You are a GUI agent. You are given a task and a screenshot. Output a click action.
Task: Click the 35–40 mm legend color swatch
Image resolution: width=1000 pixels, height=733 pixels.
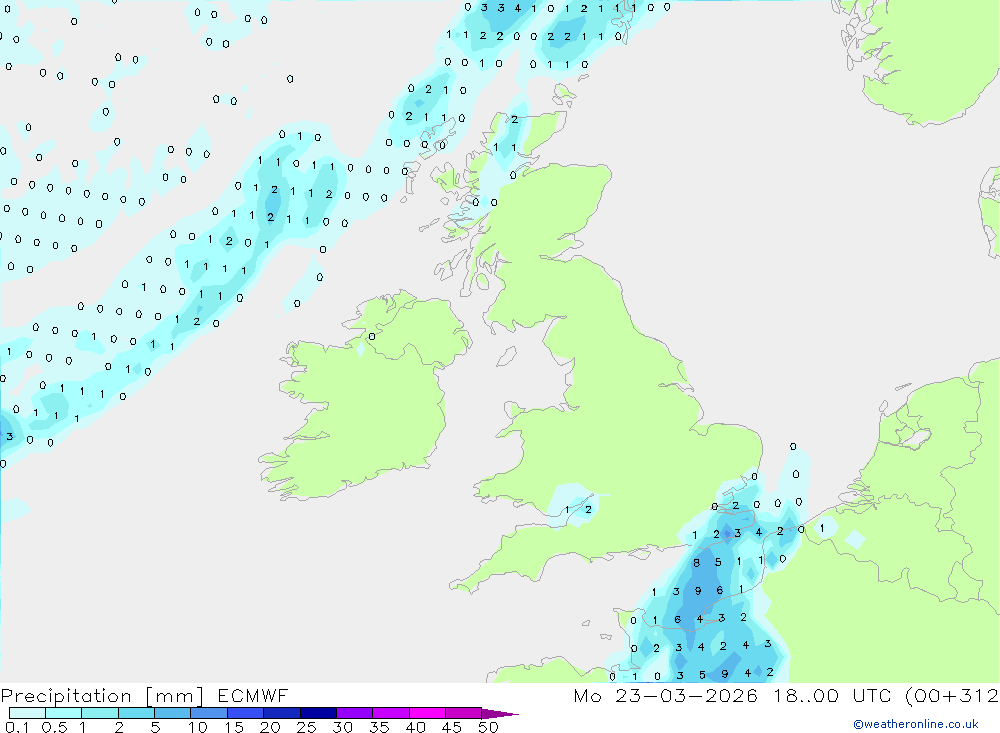[390, 713]
